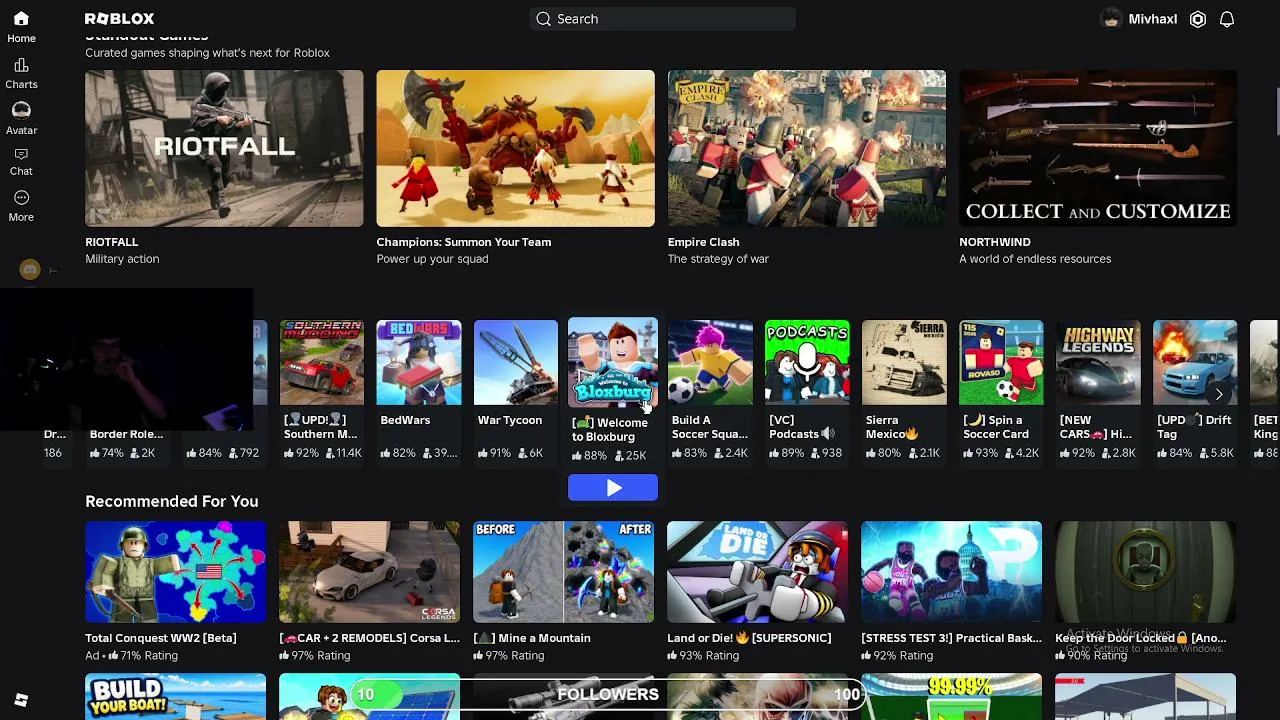The height and width of the screenshot is (720, 1280).
Task: Open the Build Your Boat thumbnail
Action: pyautogui.click(x=176, y=696)
